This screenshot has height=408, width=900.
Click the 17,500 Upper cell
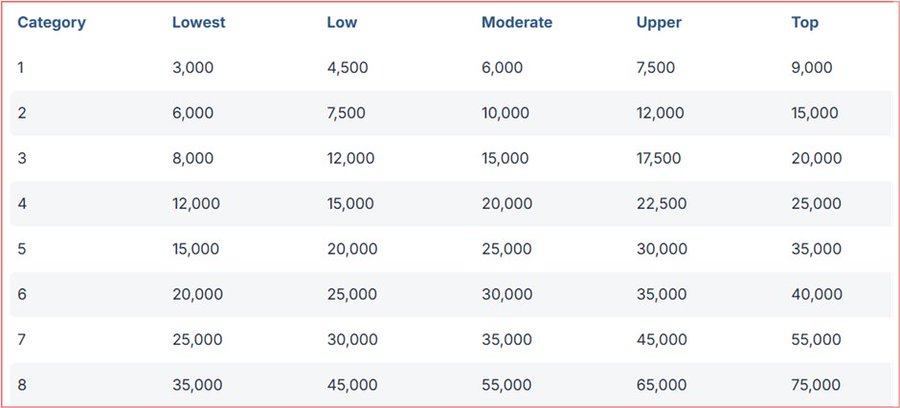[660, 158]
